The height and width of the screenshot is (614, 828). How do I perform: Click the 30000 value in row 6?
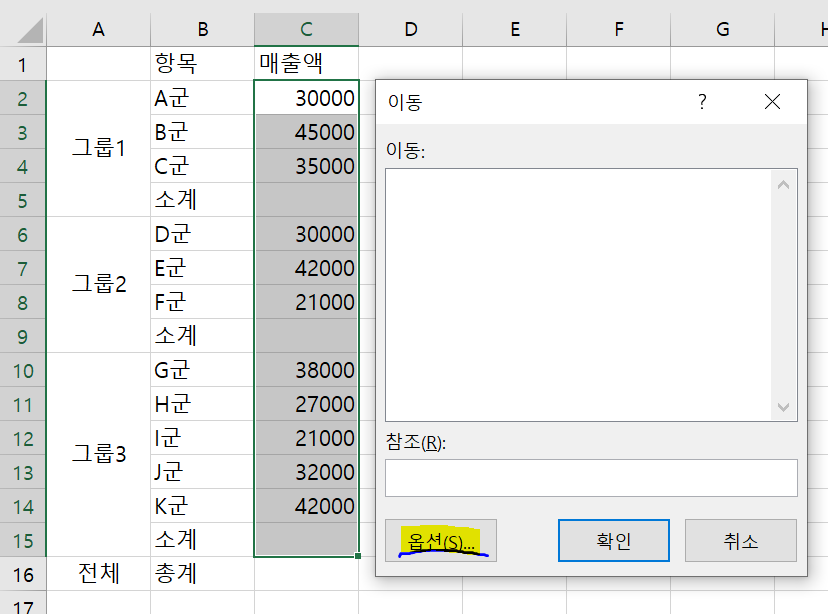(306, 234)
